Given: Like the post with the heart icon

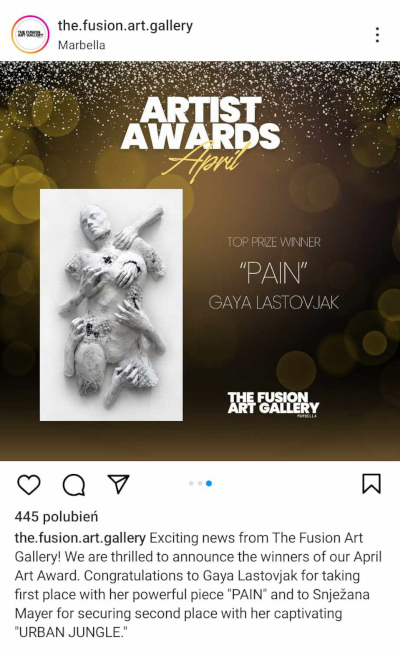Looking at the screenshot, I should click(x=29, y=484).
